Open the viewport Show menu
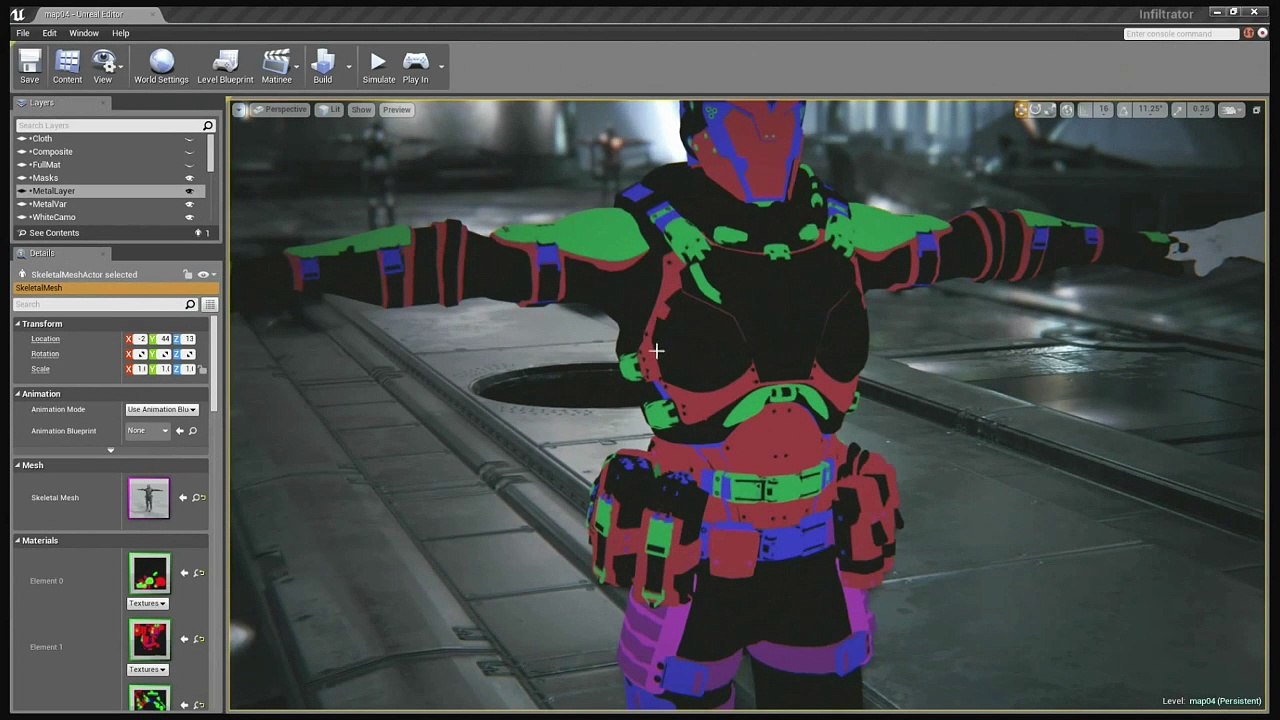This screenshot has height=720, width=1280. coord(361,110)
